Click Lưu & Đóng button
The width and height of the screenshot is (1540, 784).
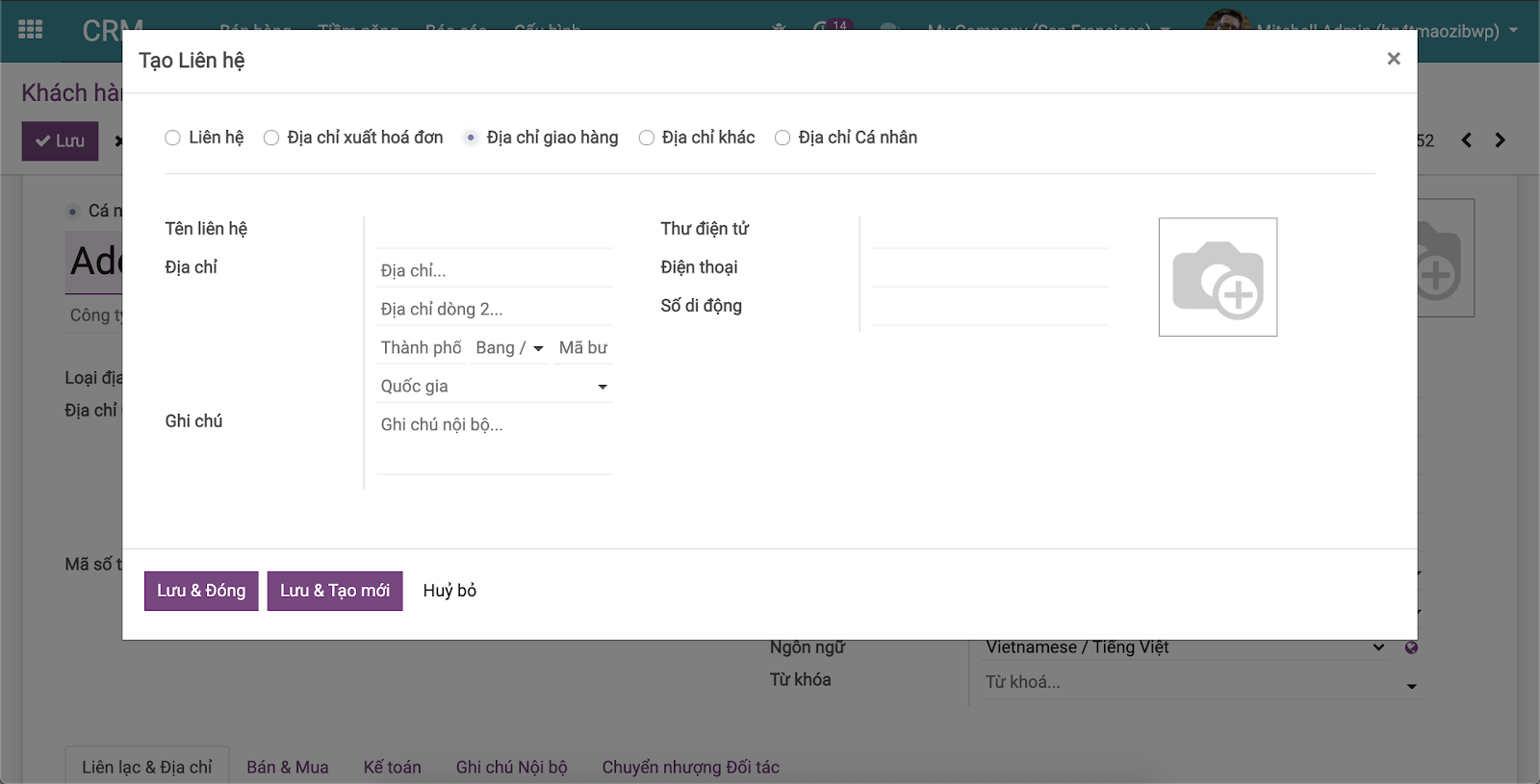tap(201, 591)
